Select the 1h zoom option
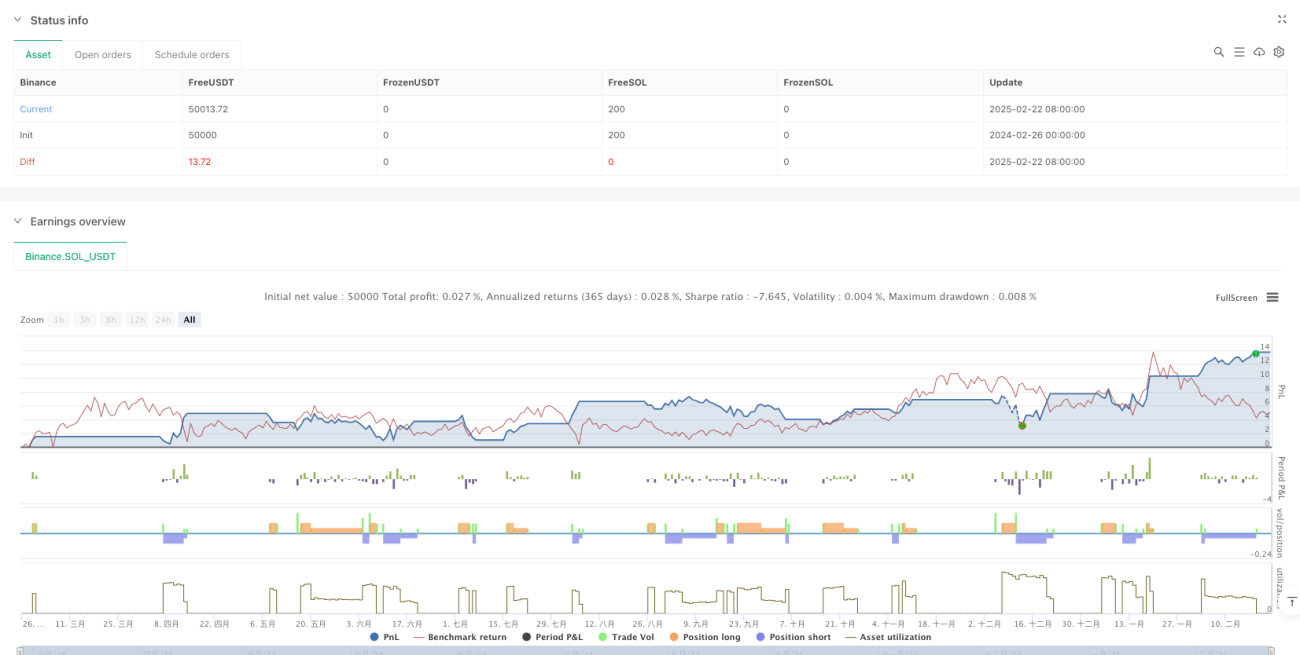 point(59,319)
